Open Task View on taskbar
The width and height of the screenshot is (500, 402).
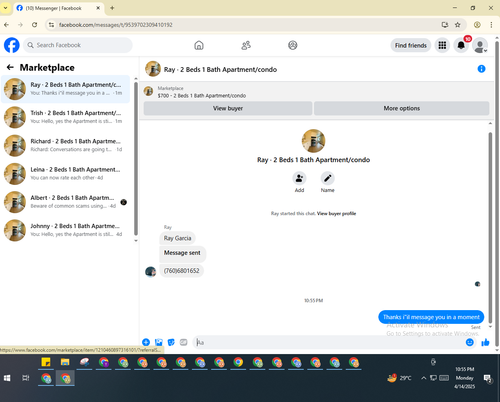tap(26, 378)
